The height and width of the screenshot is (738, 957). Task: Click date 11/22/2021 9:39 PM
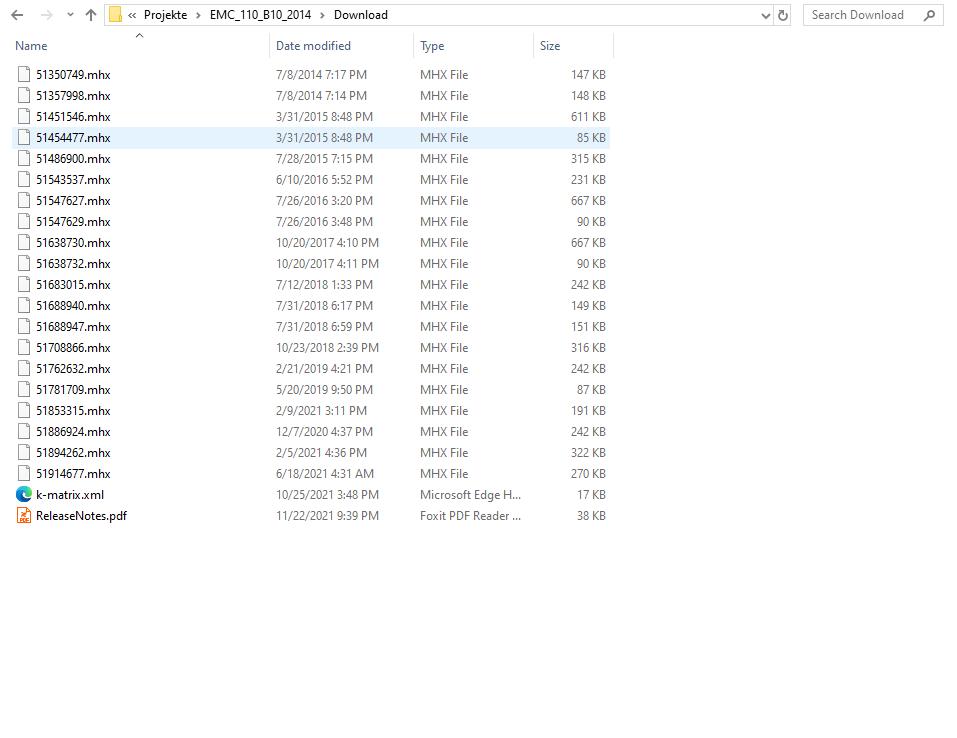[x=327, y=515]
